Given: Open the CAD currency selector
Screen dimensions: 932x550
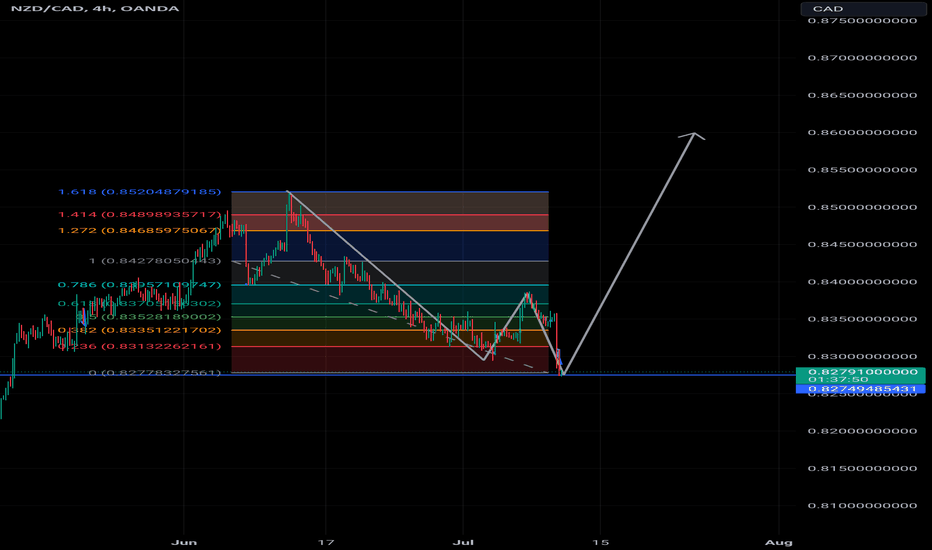Looking at the screenshot, I should pos(863,9).
